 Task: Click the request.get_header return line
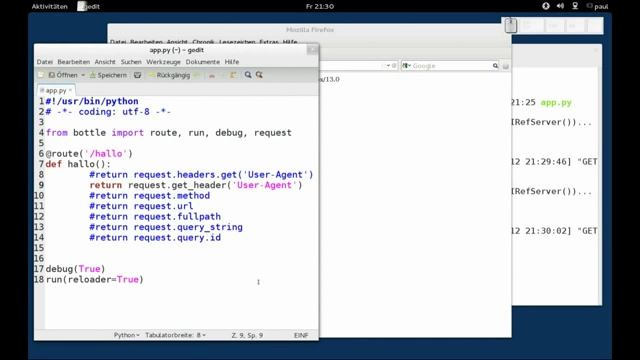pos(196,185)
